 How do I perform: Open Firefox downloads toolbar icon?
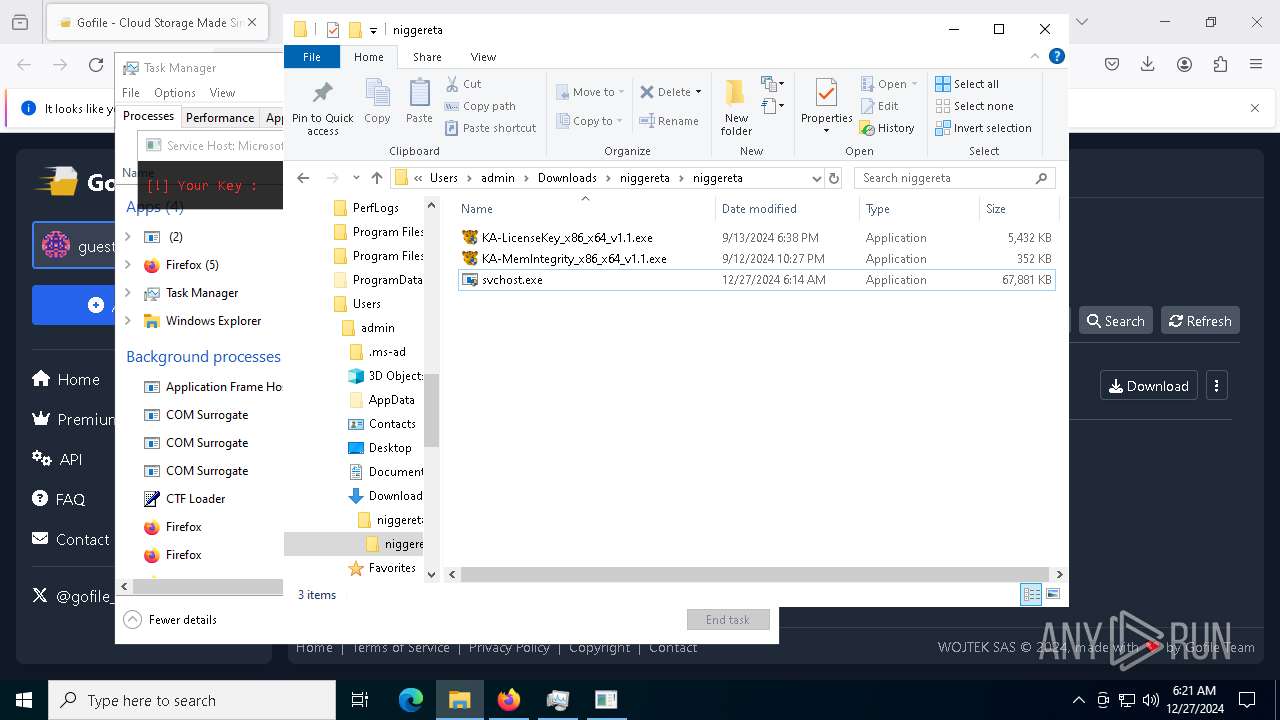coord(1148,64)
